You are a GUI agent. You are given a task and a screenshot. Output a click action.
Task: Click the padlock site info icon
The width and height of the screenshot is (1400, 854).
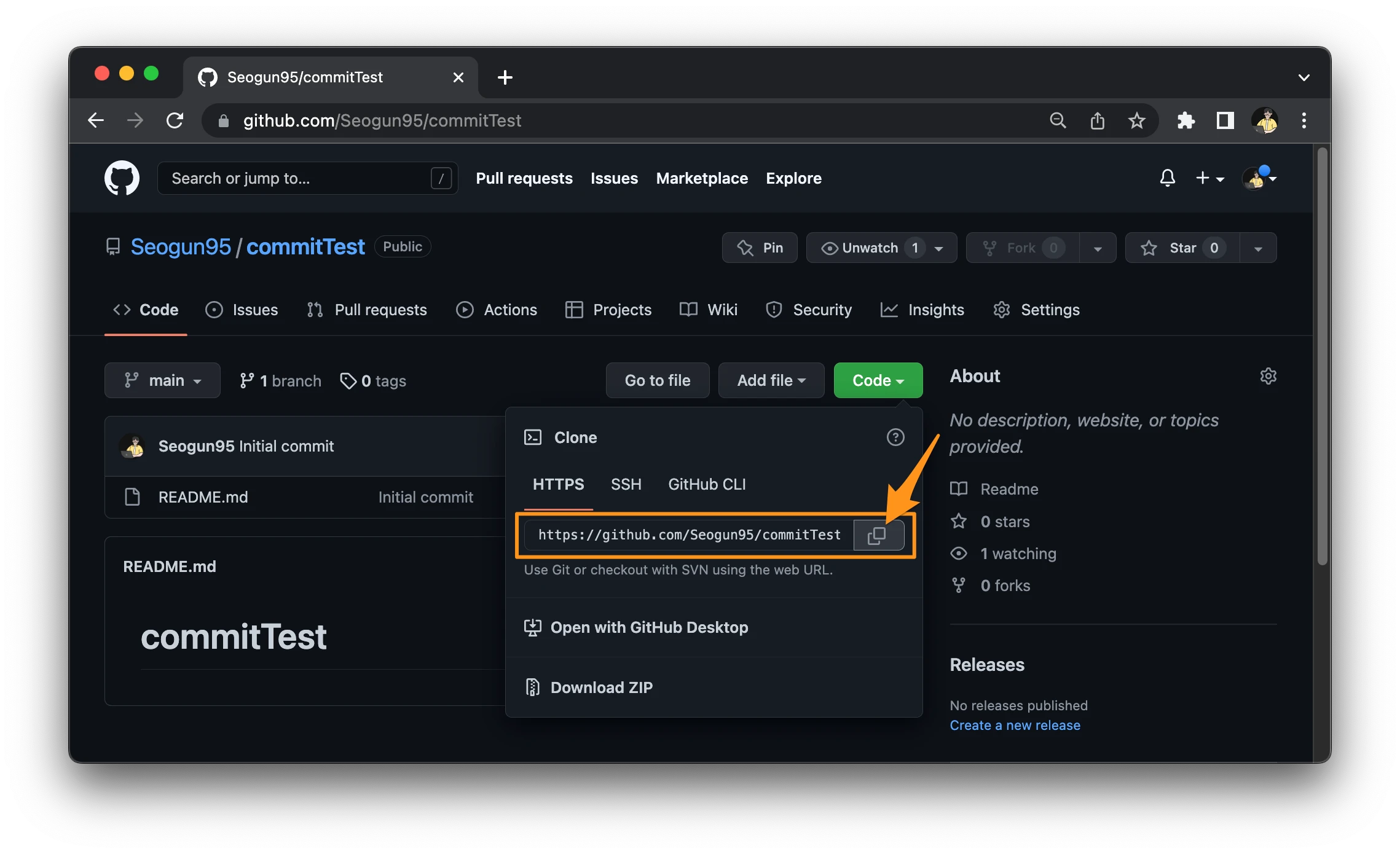(x=224, y=121)
